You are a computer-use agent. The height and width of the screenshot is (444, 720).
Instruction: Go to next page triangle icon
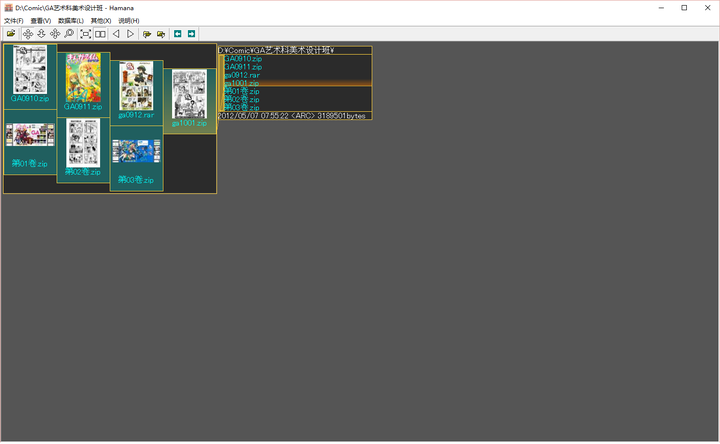pos(130,34)
